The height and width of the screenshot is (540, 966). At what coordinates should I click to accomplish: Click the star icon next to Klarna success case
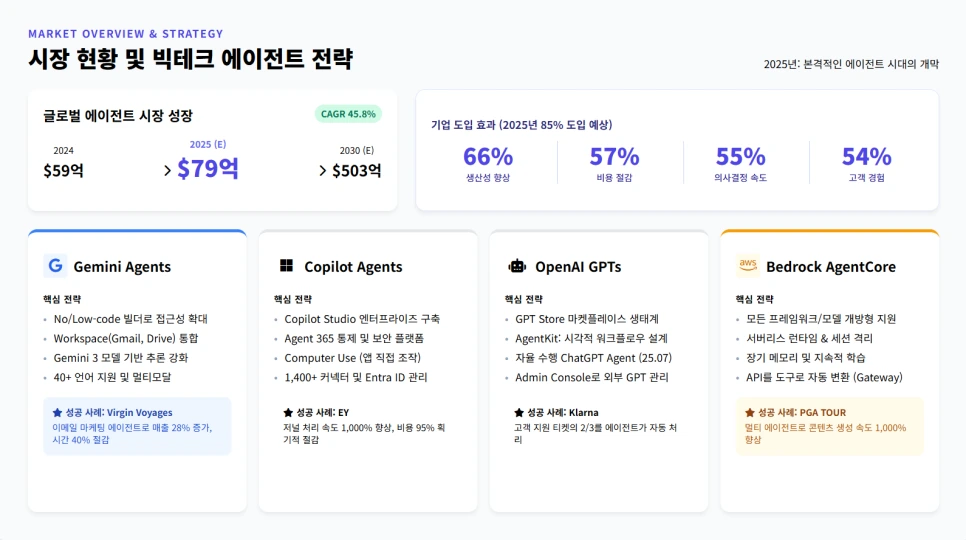click(x=519, y=413)
